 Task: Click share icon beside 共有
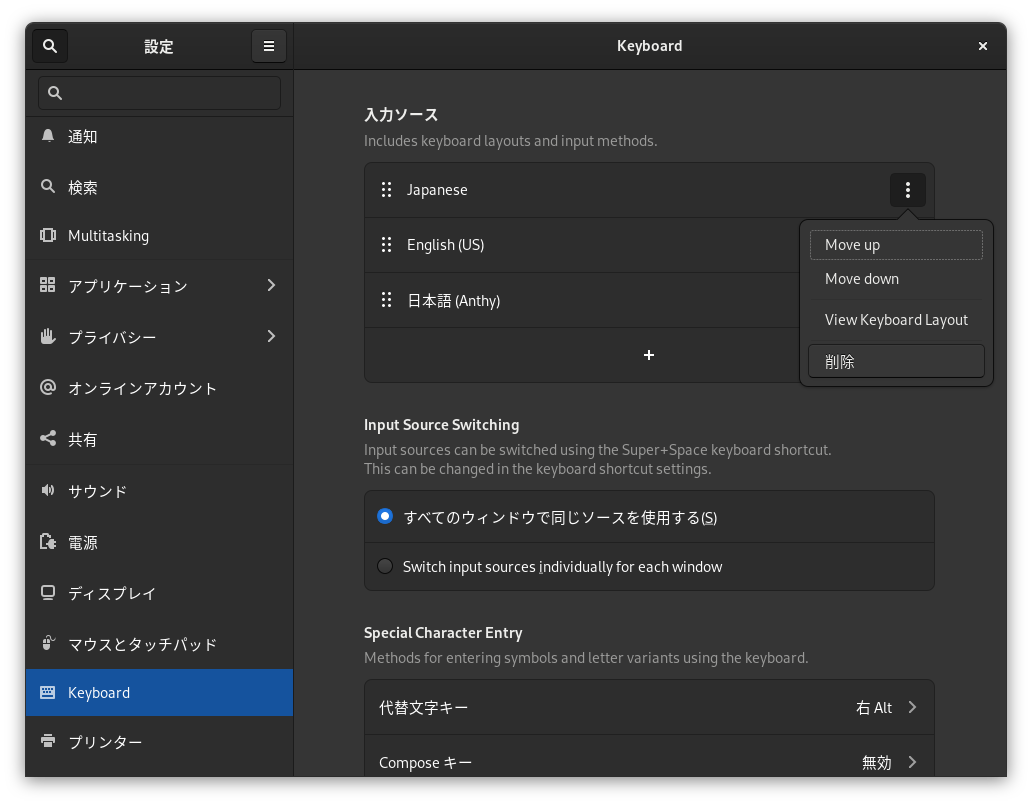pyautogui.click(x=47, y=438)
